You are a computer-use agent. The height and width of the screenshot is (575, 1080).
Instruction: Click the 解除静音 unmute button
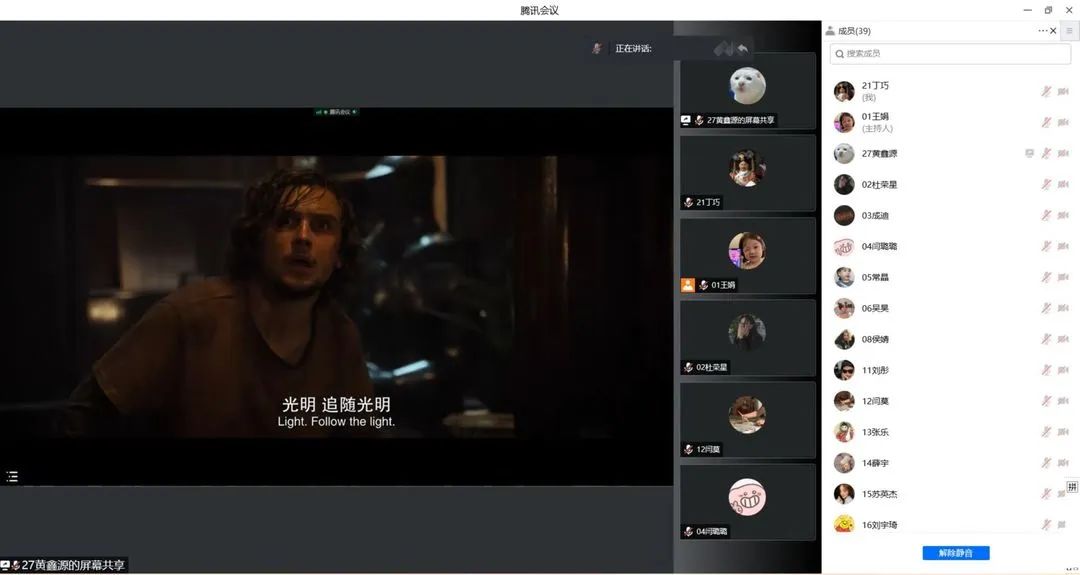[955, 553]
